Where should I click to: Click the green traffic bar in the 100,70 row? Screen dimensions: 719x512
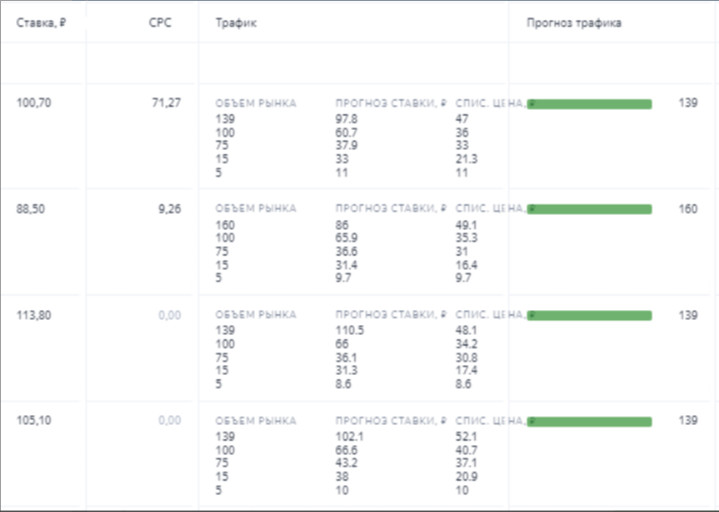coord(589,104)
